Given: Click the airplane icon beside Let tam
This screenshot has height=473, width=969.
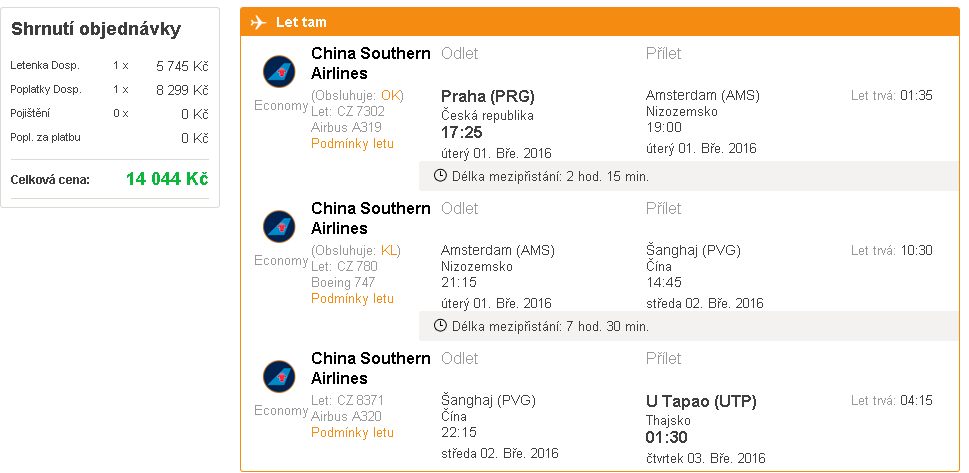Looking at the screenshot, I should [258, 23].
